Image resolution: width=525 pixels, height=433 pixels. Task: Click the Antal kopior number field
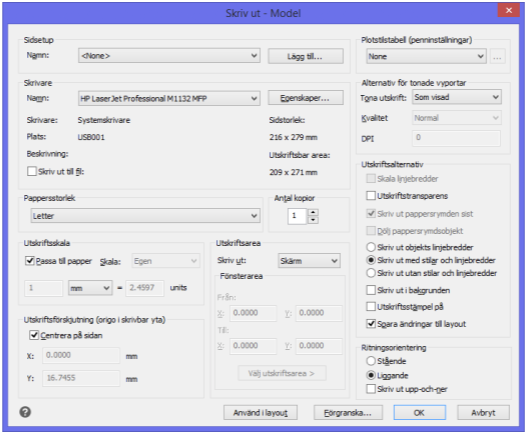(297, 216)
